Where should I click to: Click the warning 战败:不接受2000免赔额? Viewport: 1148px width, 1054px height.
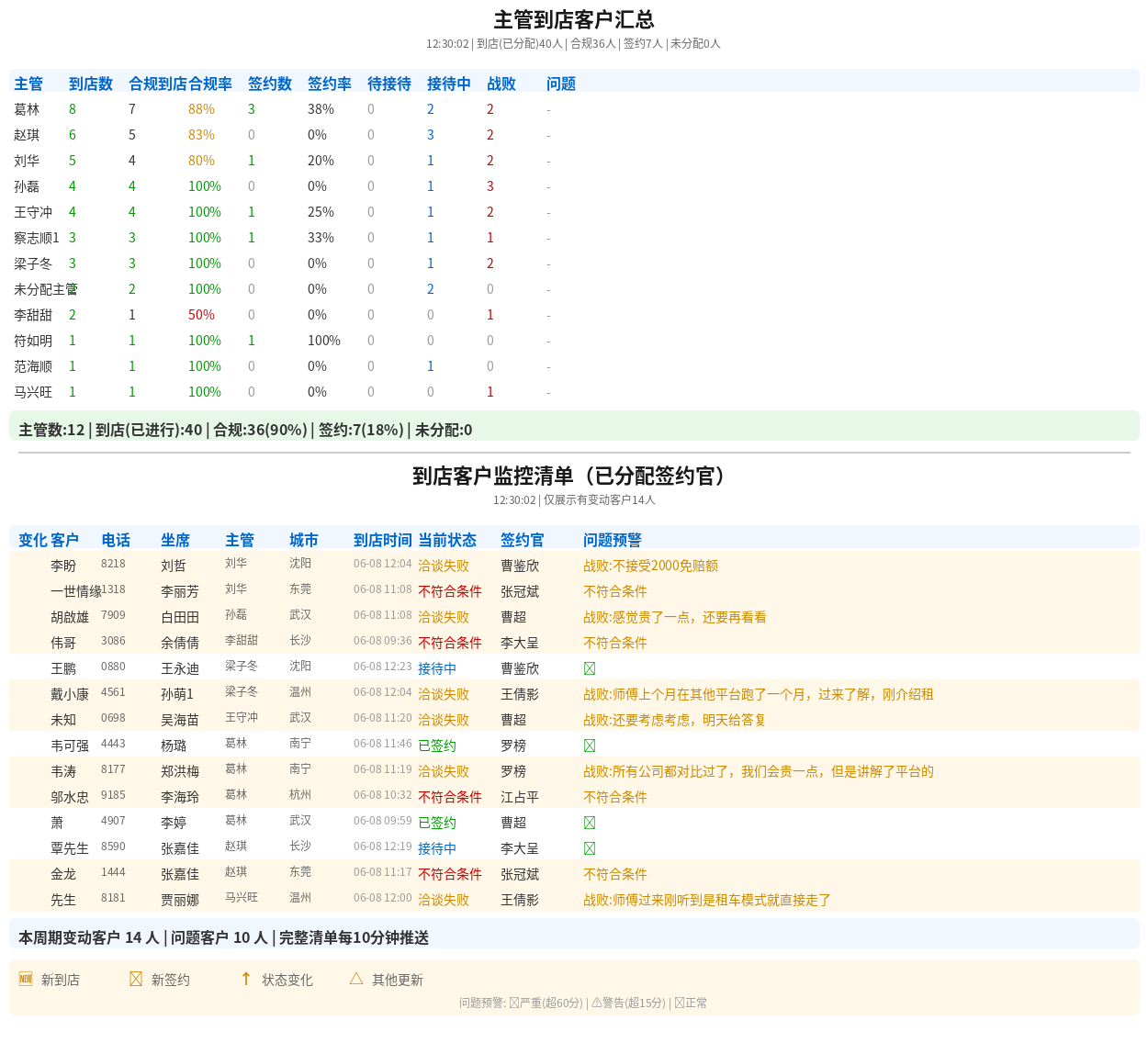click(650, 566)
